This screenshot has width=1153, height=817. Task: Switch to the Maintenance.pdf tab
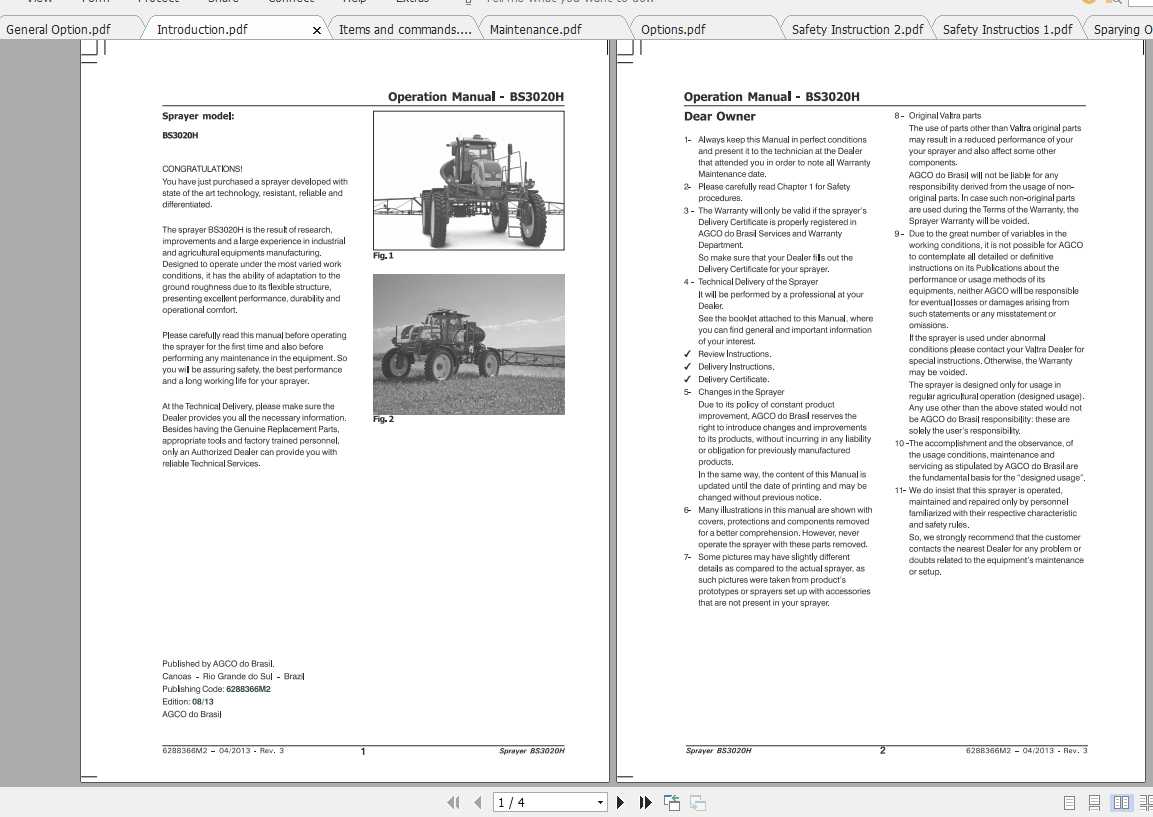tap(535, 29)
